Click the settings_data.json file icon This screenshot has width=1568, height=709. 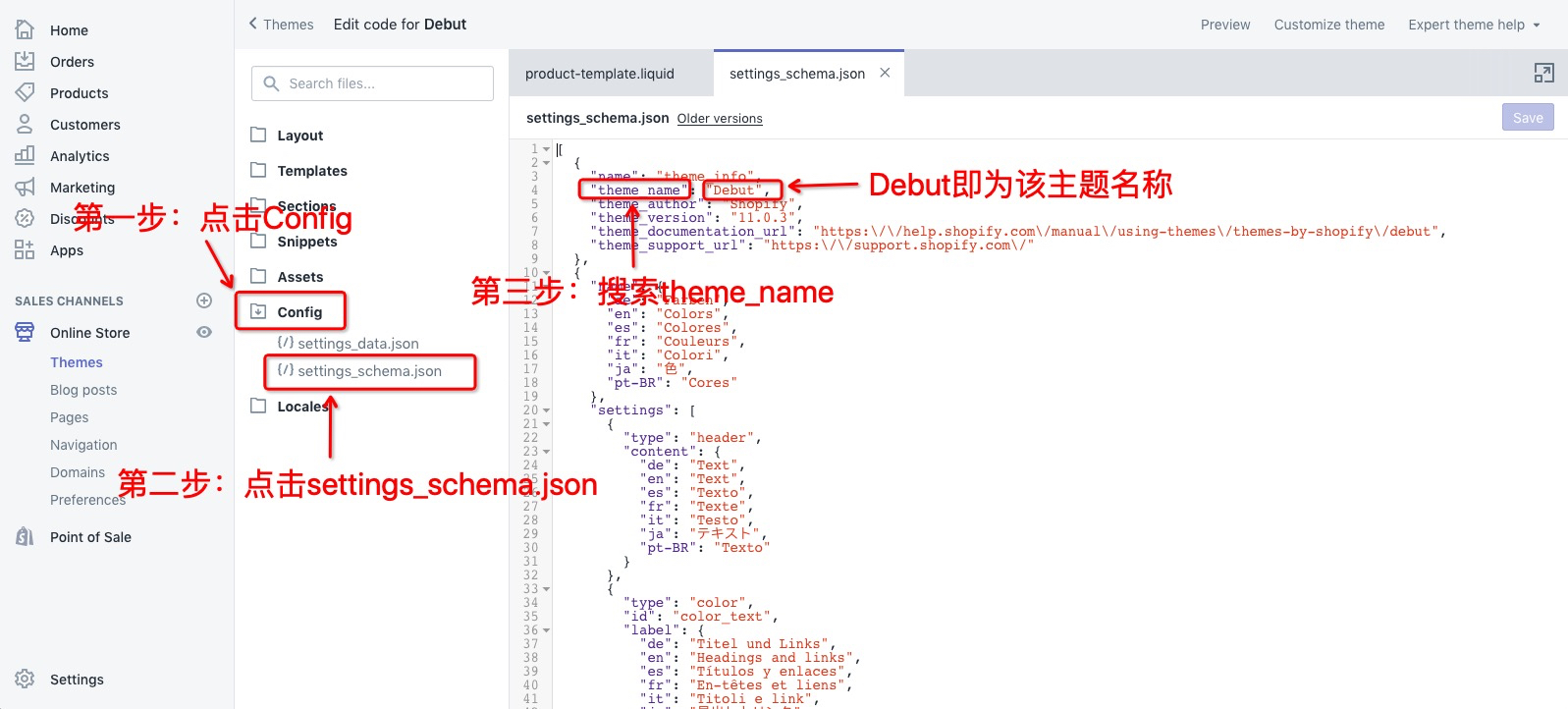(x=286, y=343)
